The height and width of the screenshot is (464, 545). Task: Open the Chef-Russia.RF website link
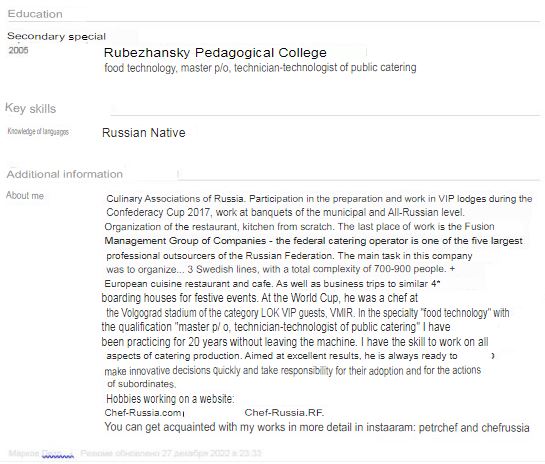coord(284,413)
